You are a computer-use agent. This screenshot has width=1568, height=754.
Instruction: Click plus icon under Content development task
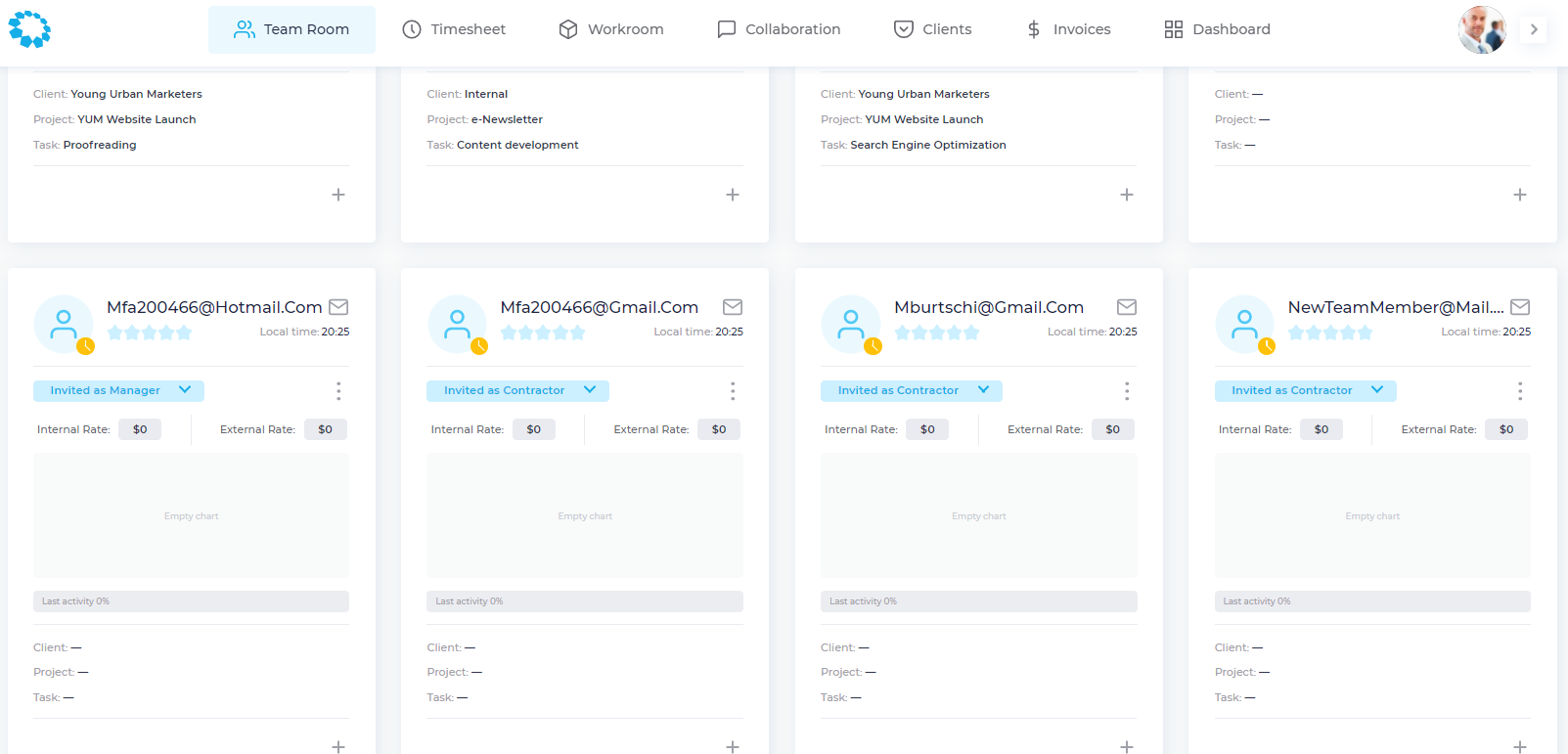[733, 195]
